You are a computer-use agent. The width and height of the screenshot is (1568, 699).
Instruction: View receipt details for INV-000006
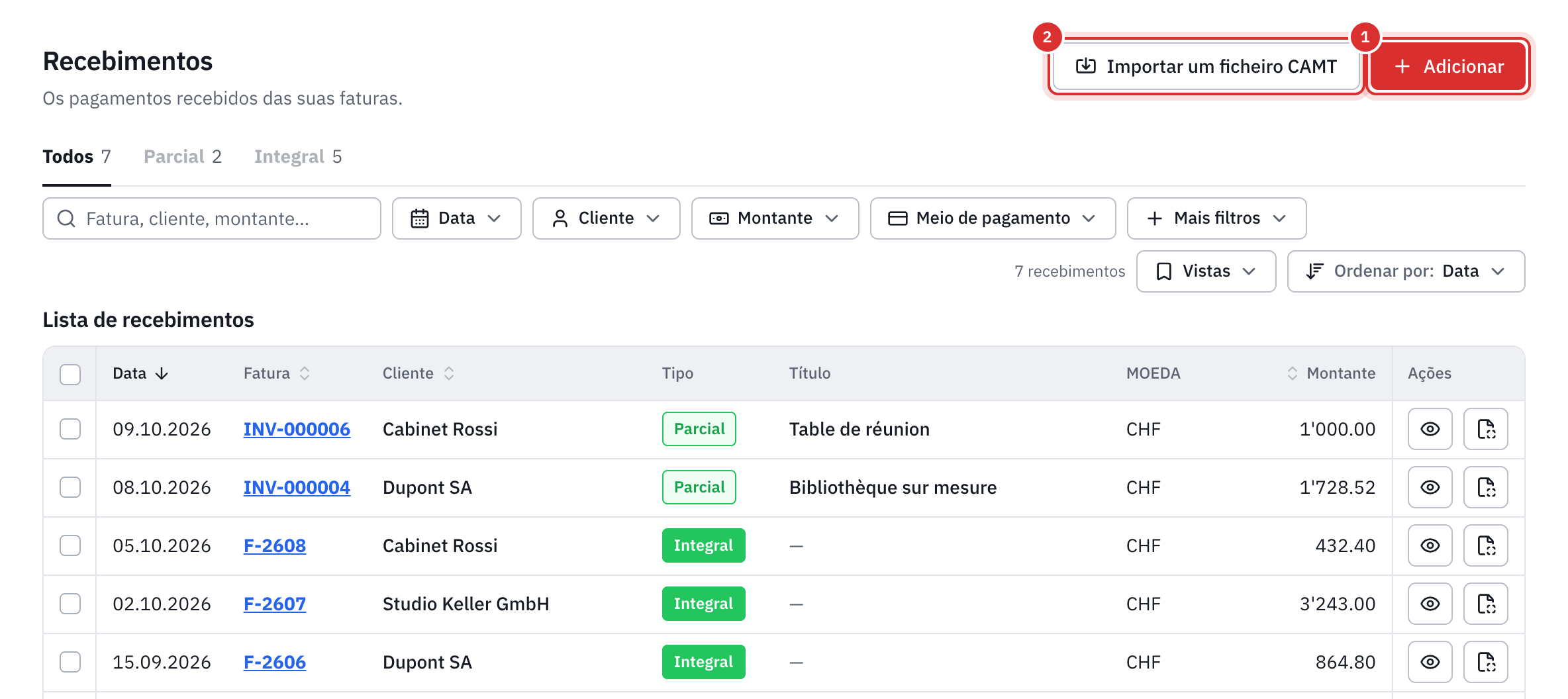tap(1430, 429)
